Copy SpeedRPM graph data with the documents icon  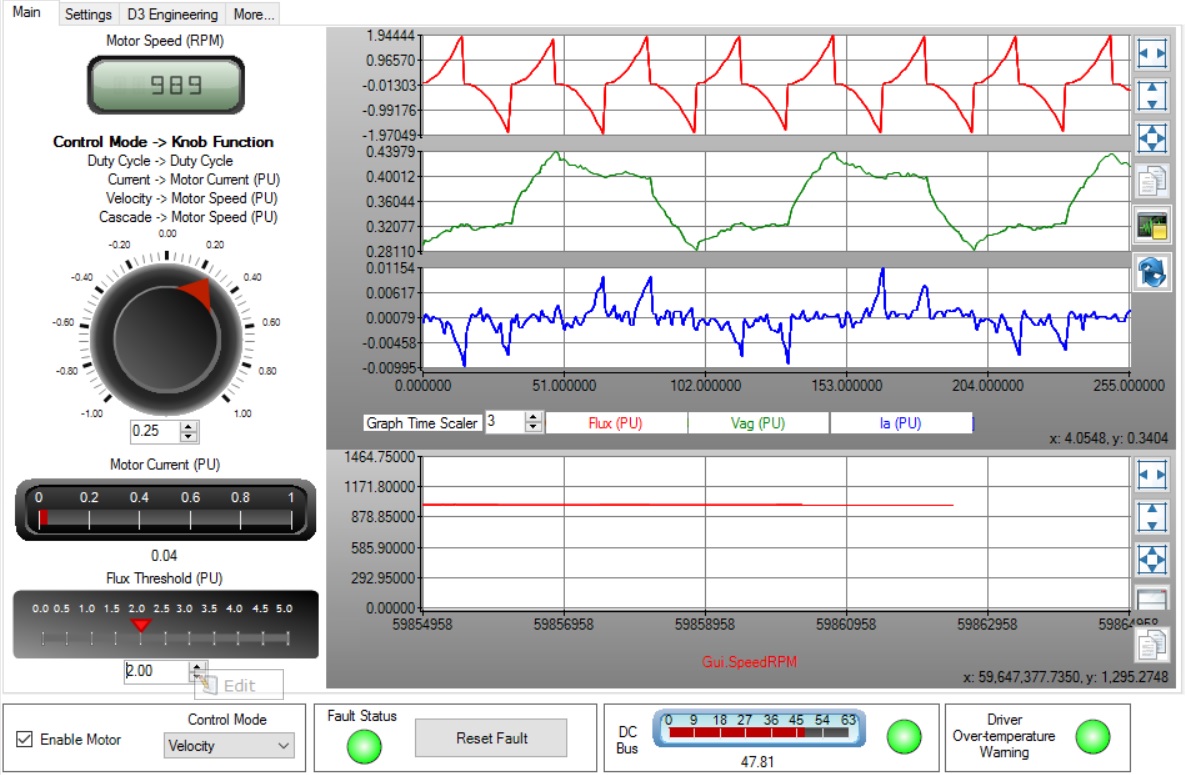1151,645
